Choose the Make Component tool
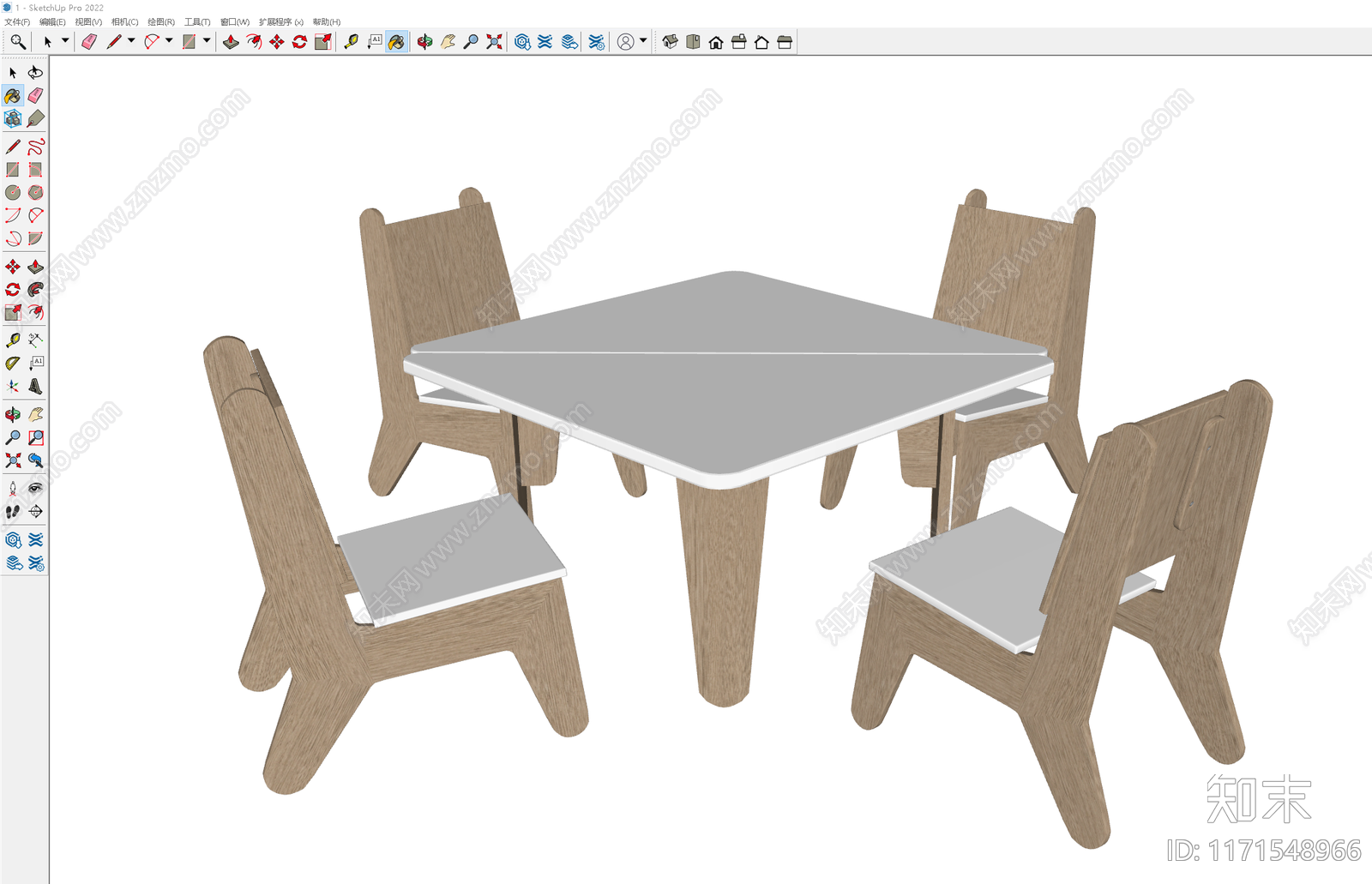The image size is (1372, 884). [x=13, y=118]
